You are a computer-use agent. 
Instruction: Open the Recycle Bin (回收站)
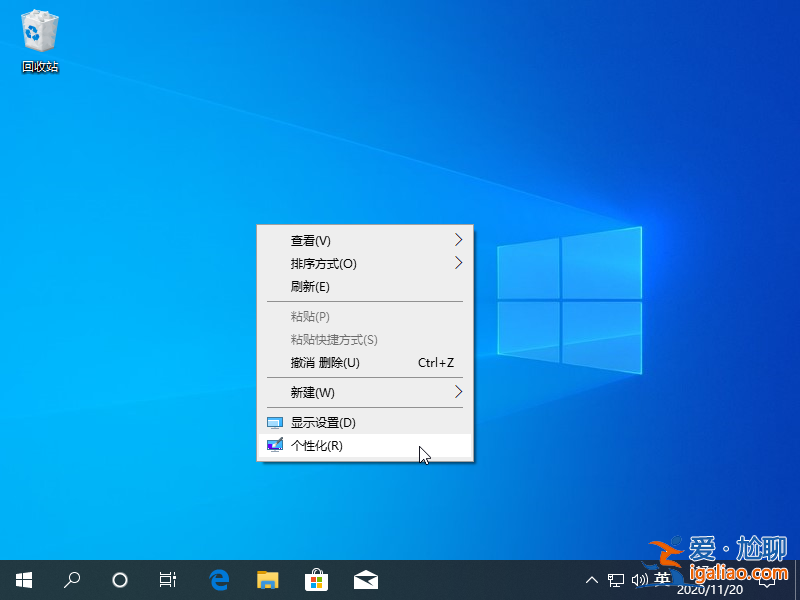[38, 35]
